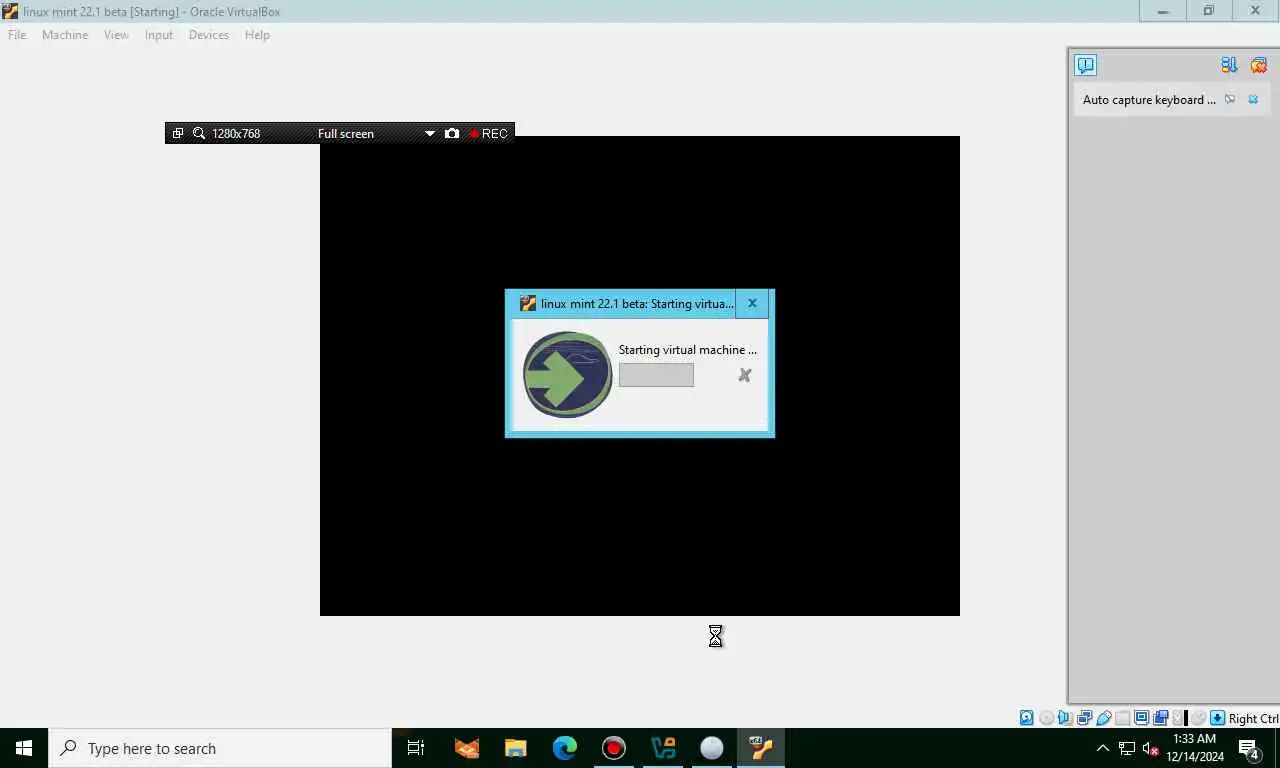Click the audio status icon
The width and height of the screenshot is (1280, 768).
point(1065,718)
